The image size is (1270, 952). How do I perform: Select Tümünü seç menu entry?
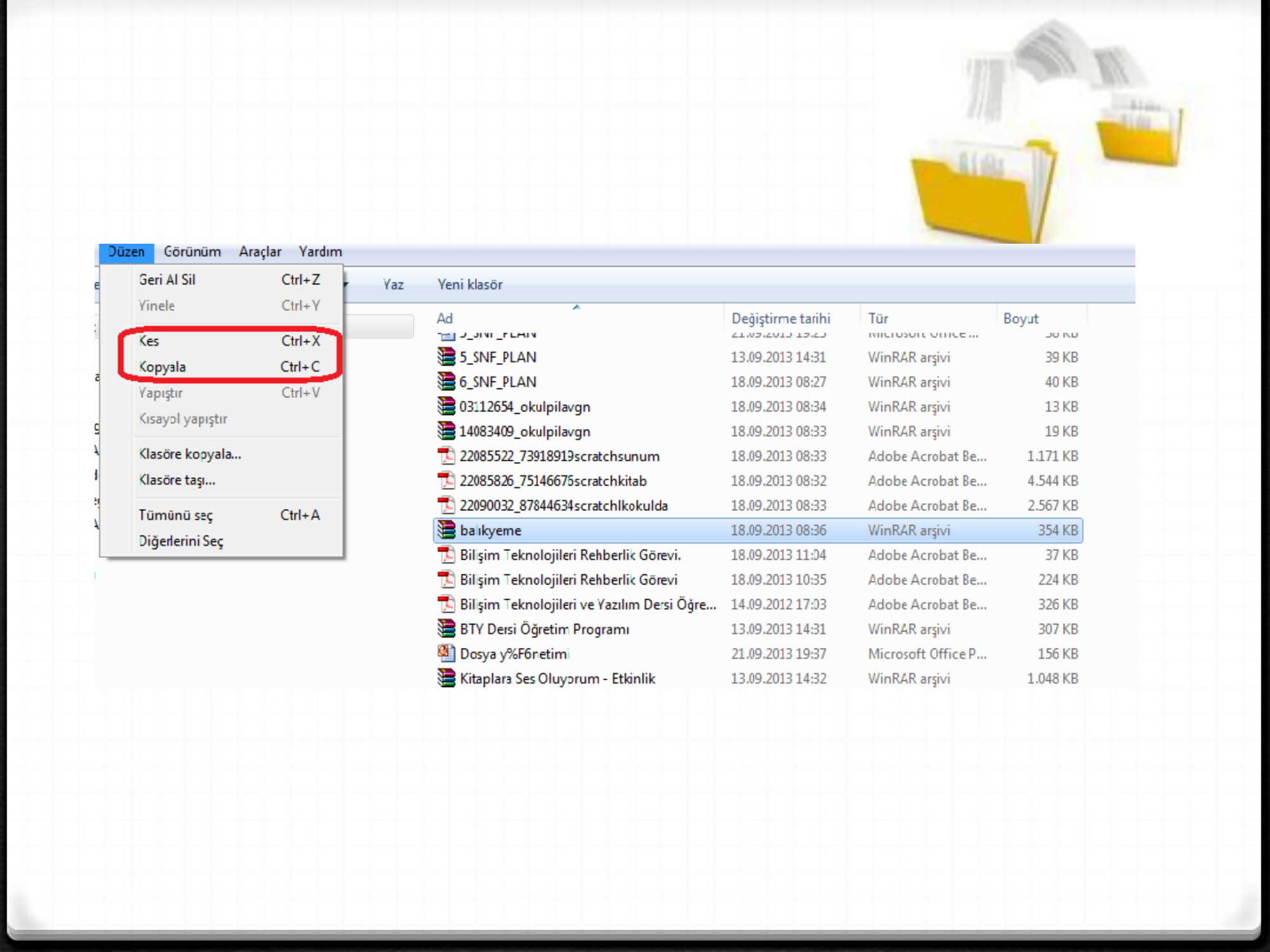(x=176, y=515)
